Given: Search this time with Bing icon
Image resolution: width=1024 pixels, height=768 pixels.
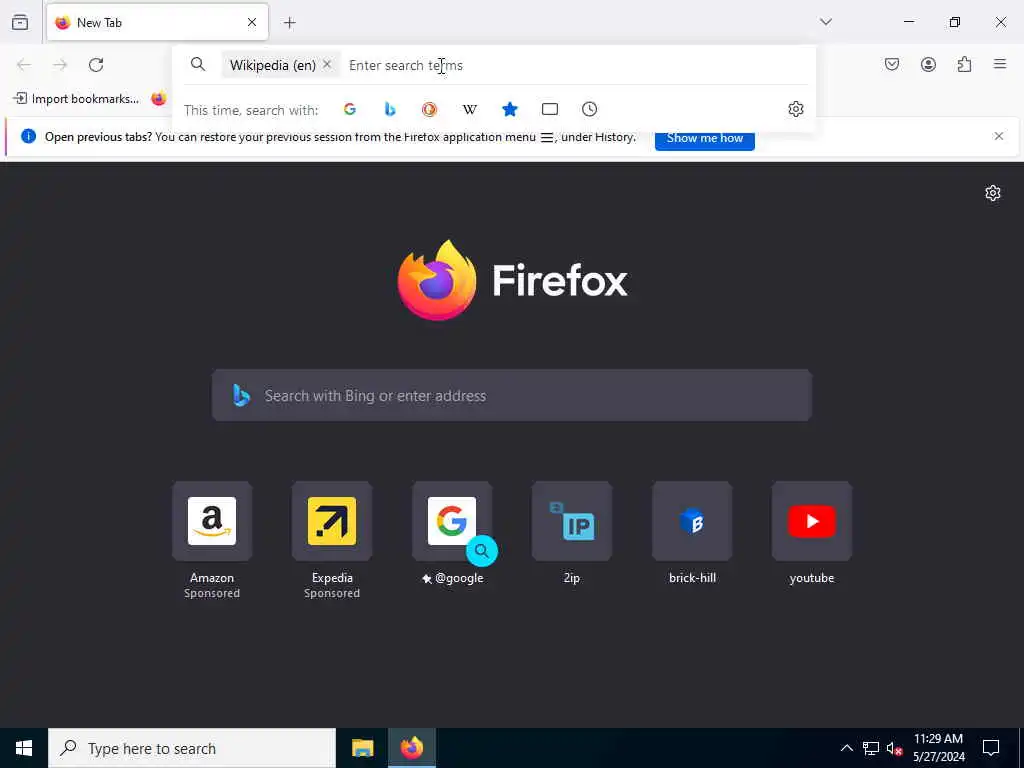Looking at the screenshot, I should [390, 109].
